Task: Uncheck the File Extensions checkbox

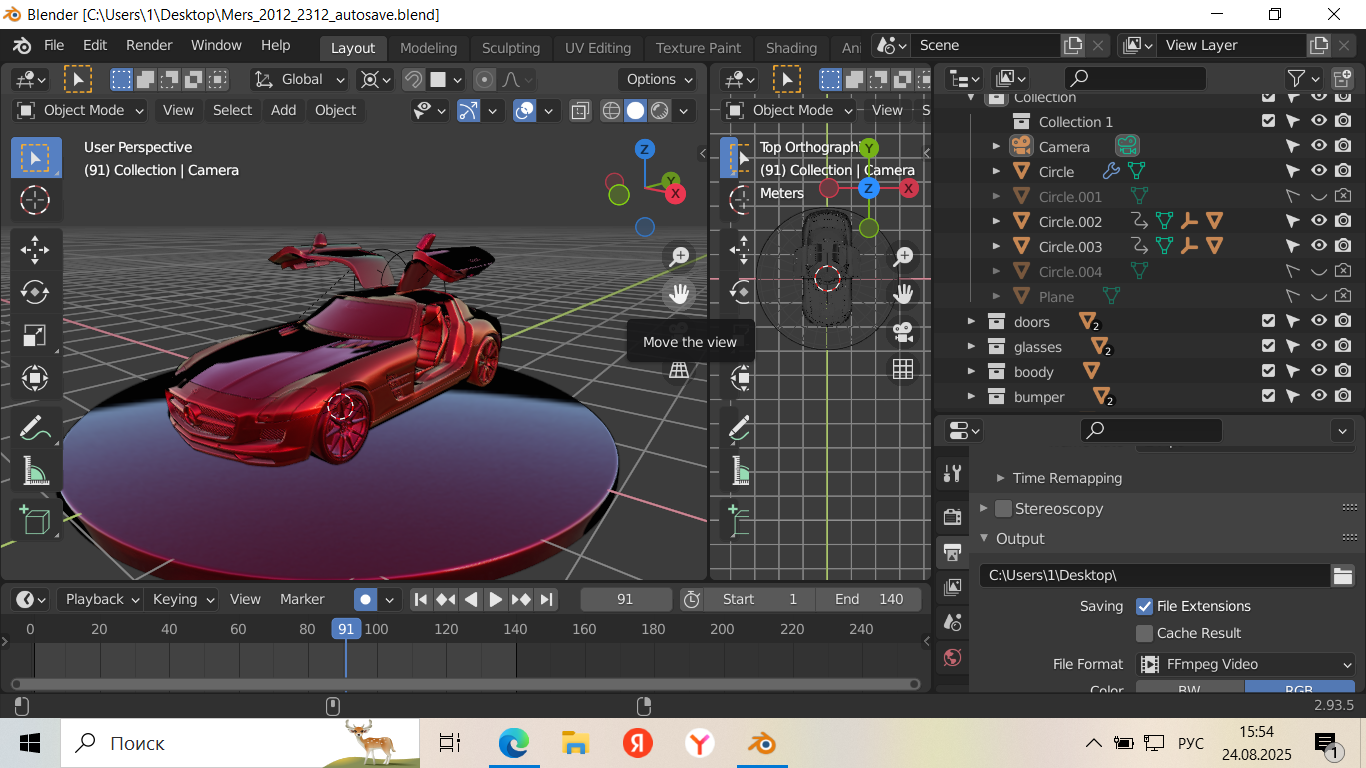Action: click(1145, 606)
